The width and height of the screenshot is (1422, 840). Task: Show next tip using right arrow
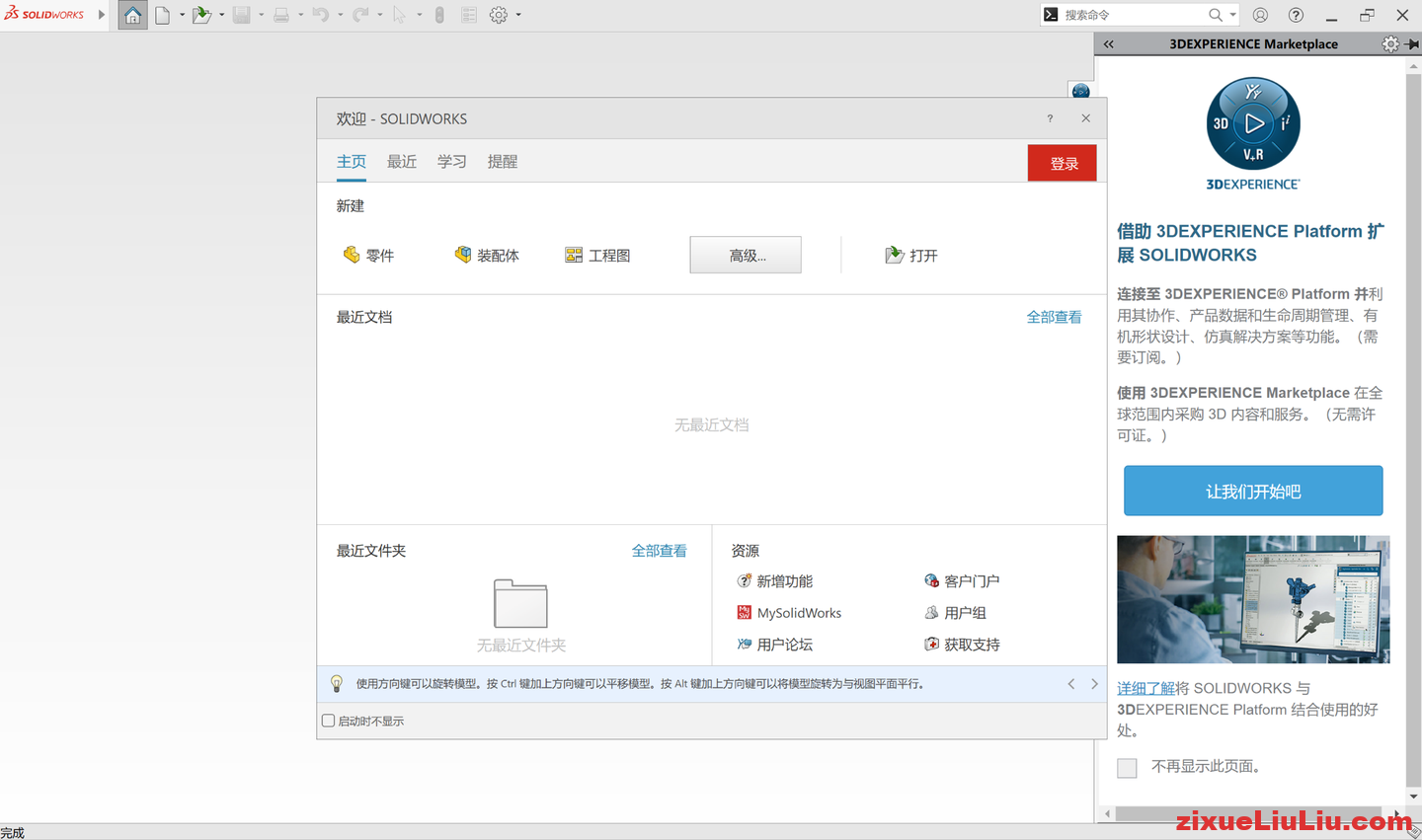1094,683
